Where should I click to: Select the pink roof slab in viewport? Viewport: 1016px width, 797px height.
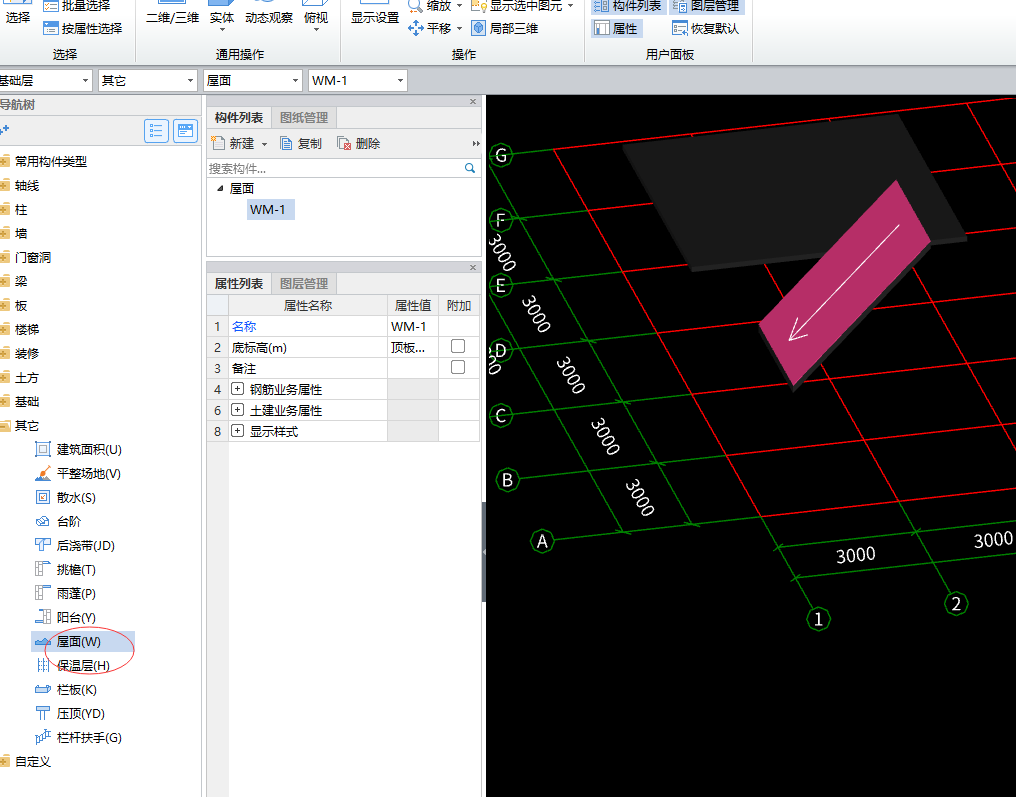tap(846, 285)
